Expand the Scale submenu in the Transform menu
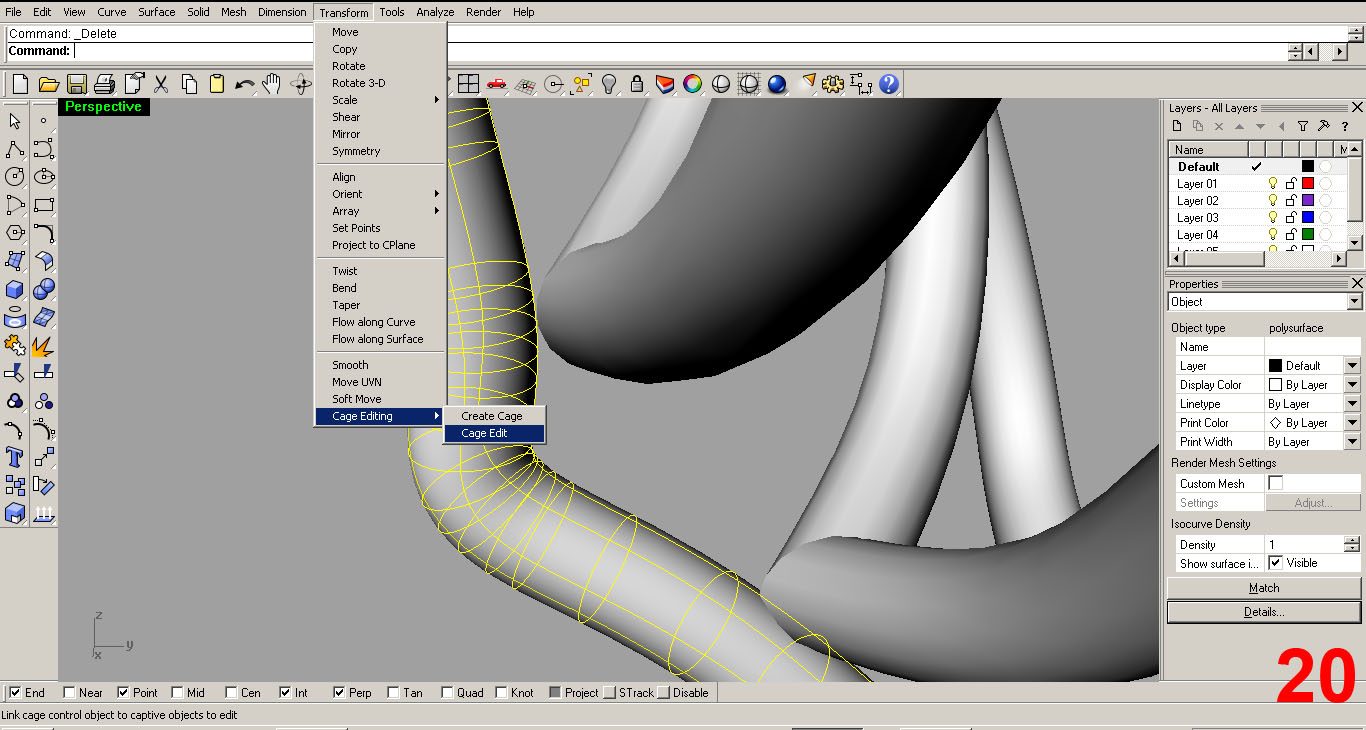1366x730 pixels. click(x=380, y=100)
